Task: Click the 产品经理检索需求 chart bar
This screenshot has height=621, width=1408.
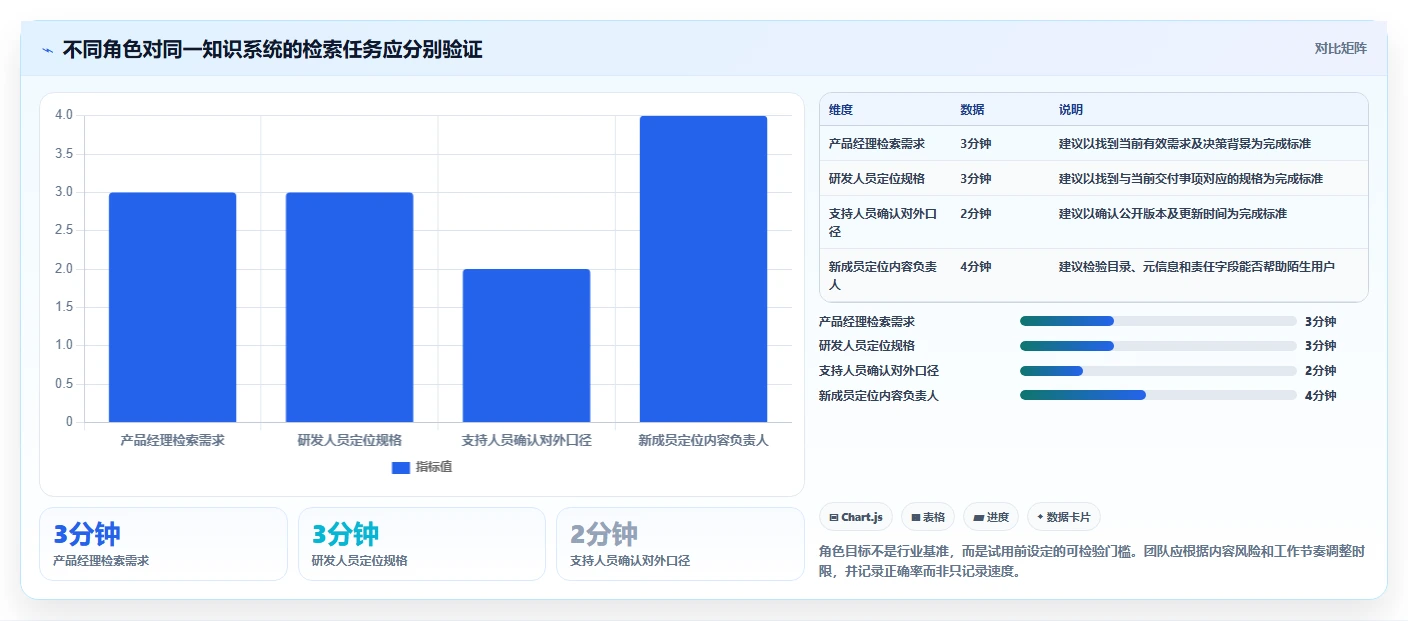Action: (x=172, y=307)
